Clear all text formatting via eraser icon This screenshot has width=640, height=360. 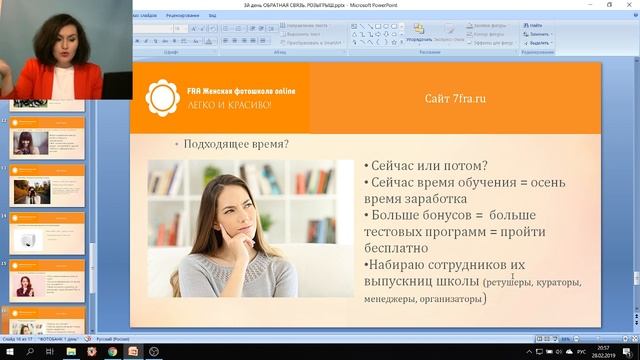pos(212,29)
